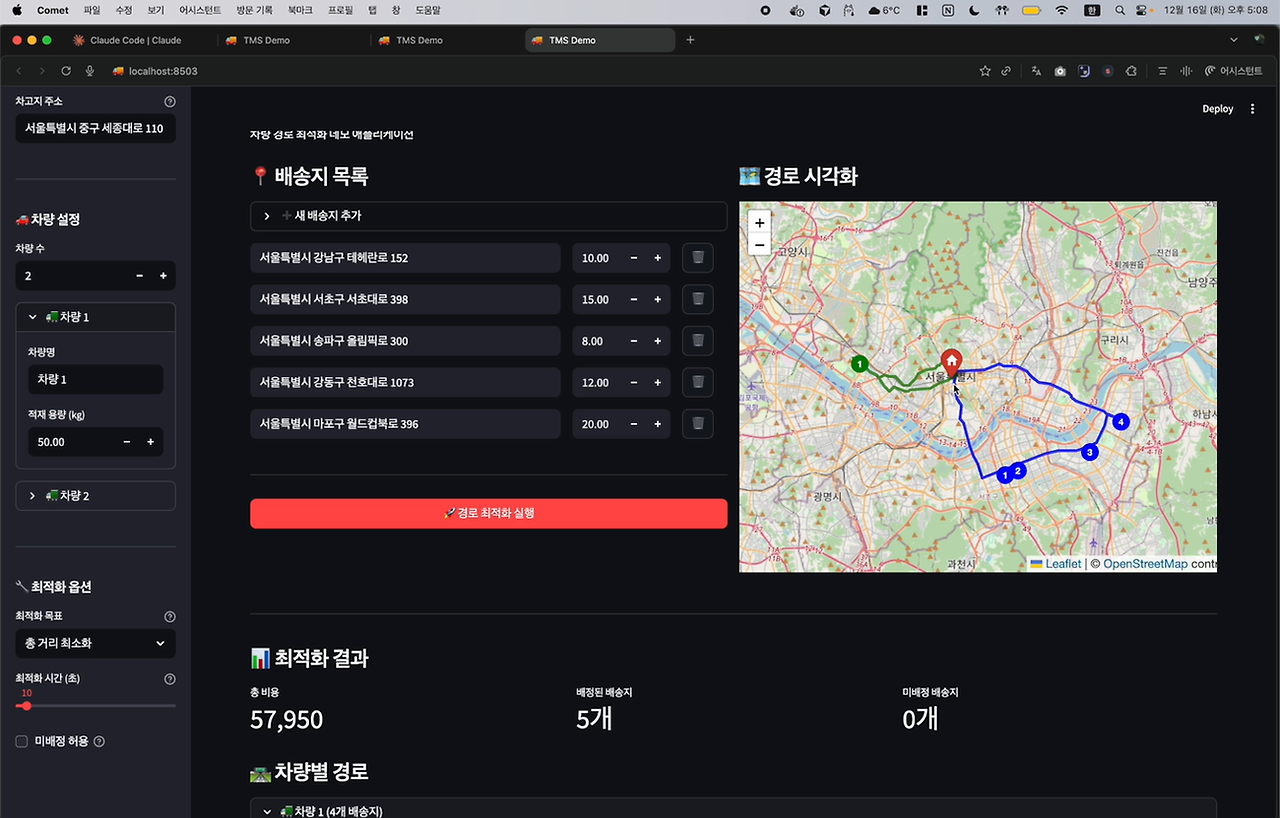
Task: Open the OpenStreetMap attribution link
Action: [1145, 564]
